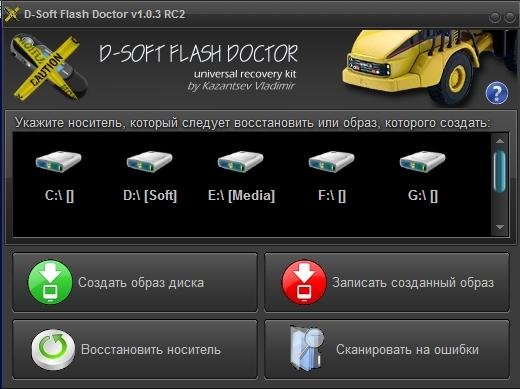Click the 'D:\ [Soft]' drive label
The width and height of the screenshot is (520, 389).
click(150, 196)
